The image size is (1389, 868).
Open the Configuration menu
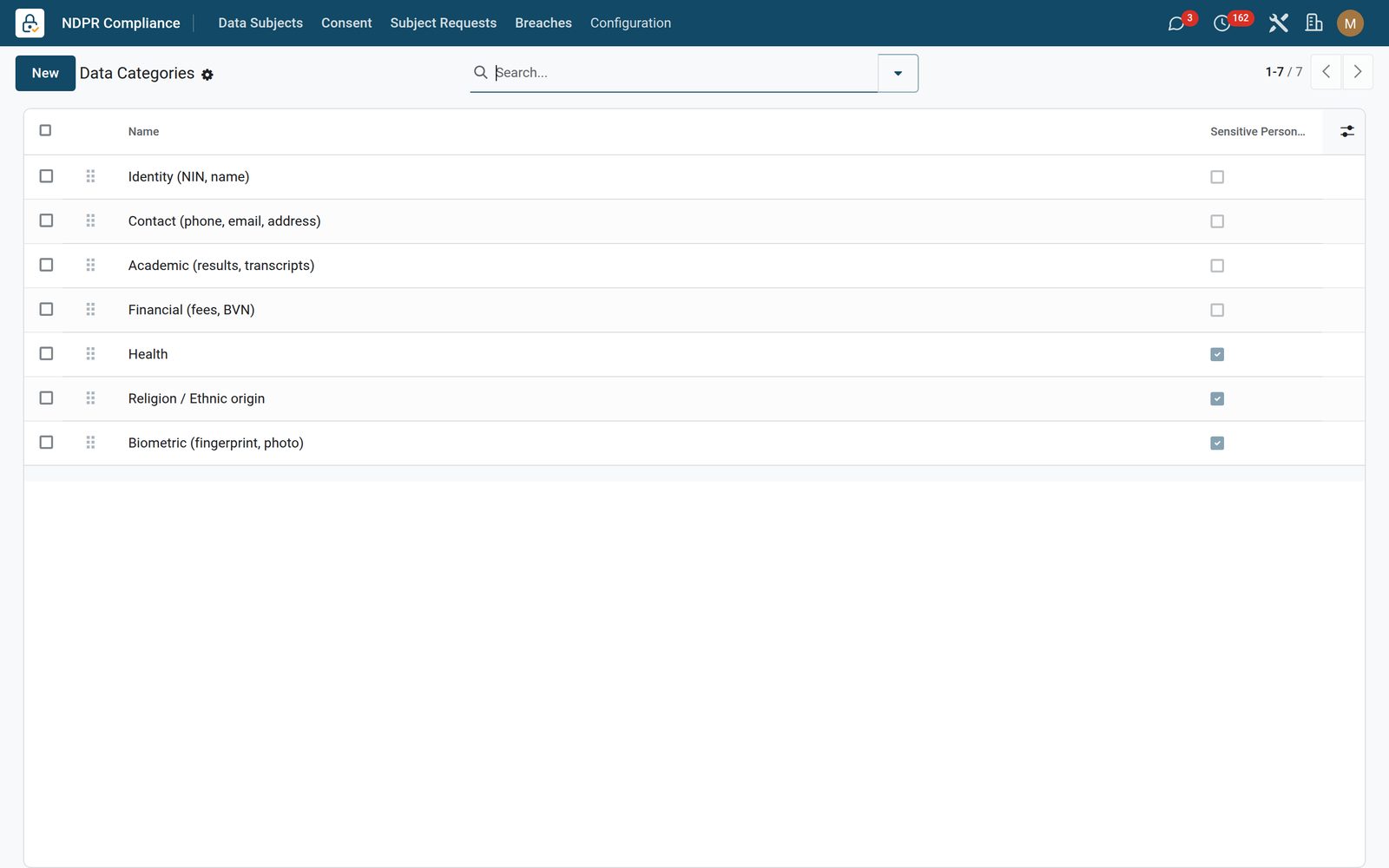[630, 23]
